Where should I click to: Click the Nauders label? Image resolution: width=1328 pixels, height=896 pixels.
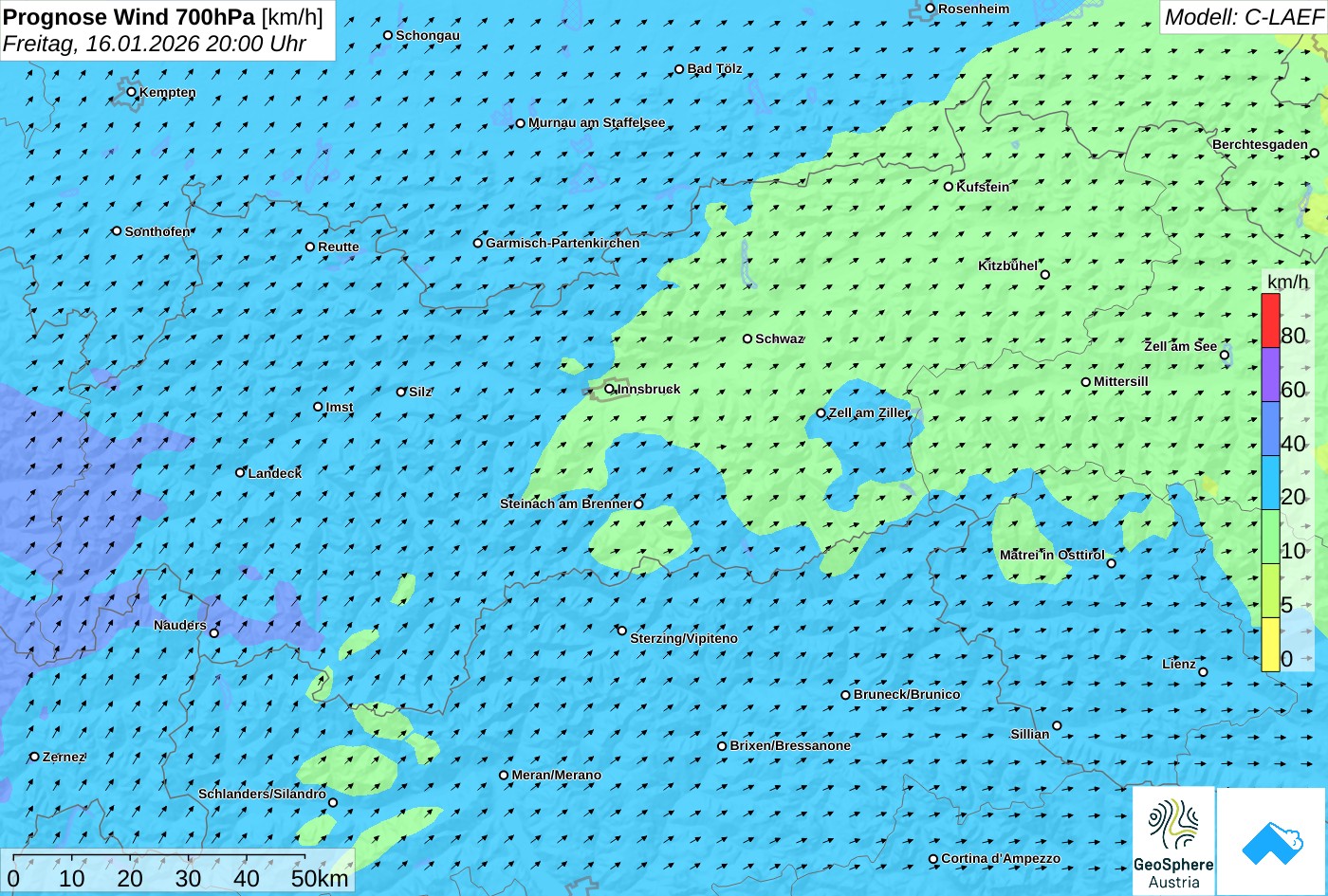click(x=180, y=625)
